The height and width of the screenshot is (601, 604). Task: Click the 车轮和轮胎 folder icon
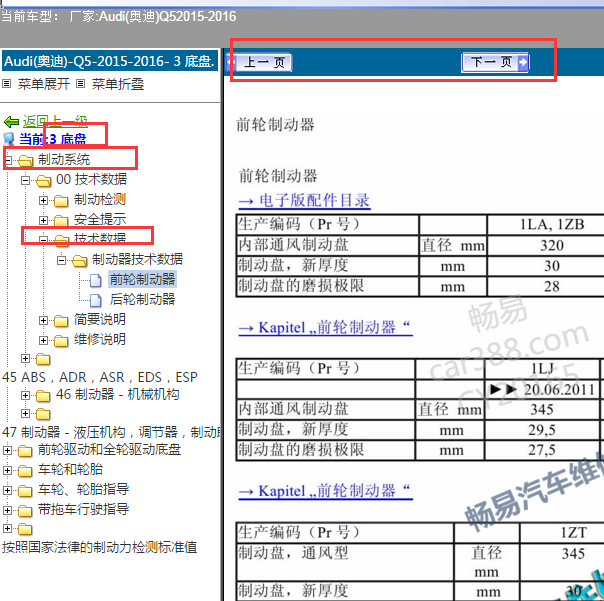[x=25, y=470]
